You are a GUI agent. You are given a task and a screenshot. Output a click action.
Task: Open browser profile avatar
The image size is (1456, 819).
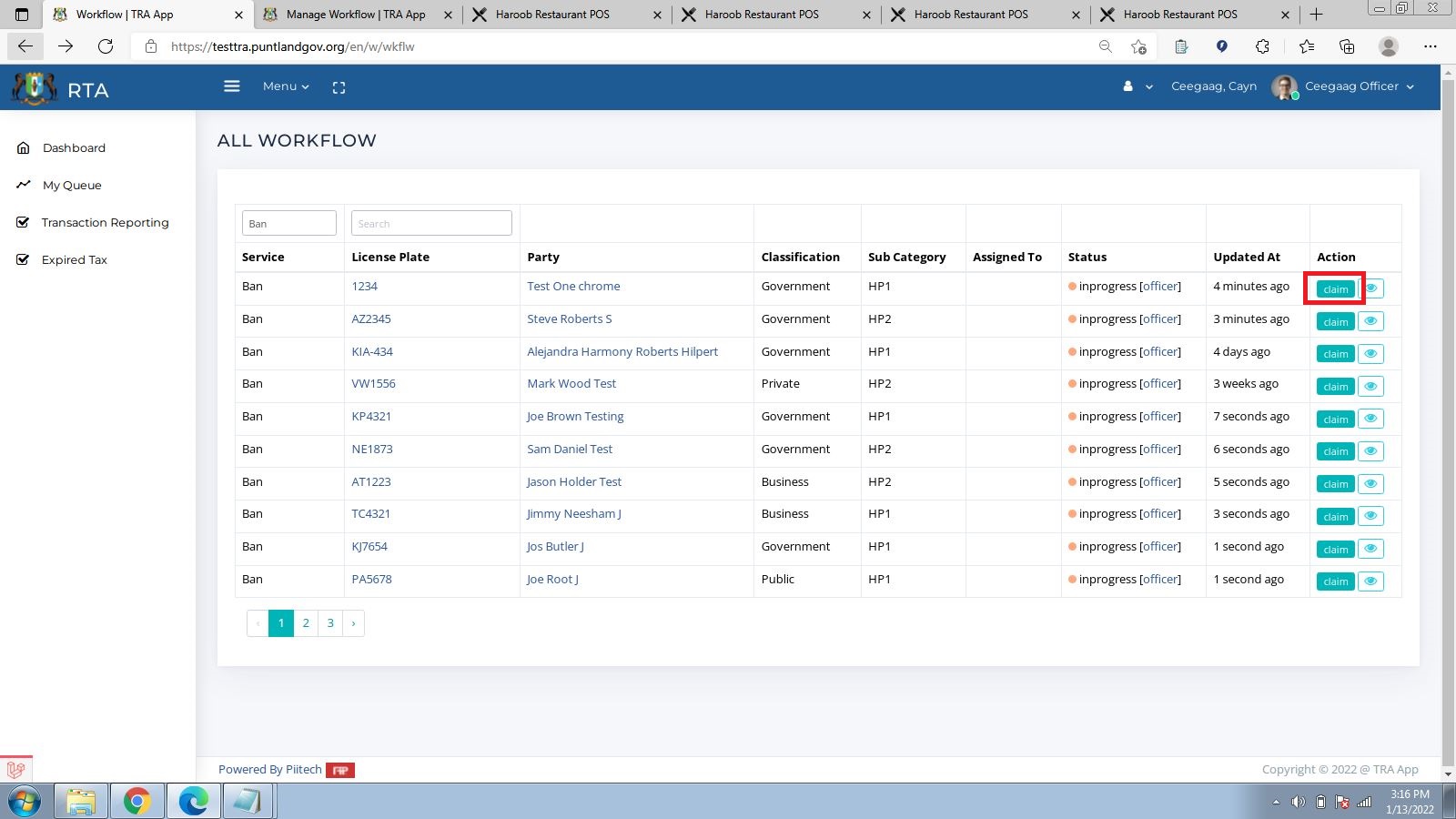[x=1389, y=46]
